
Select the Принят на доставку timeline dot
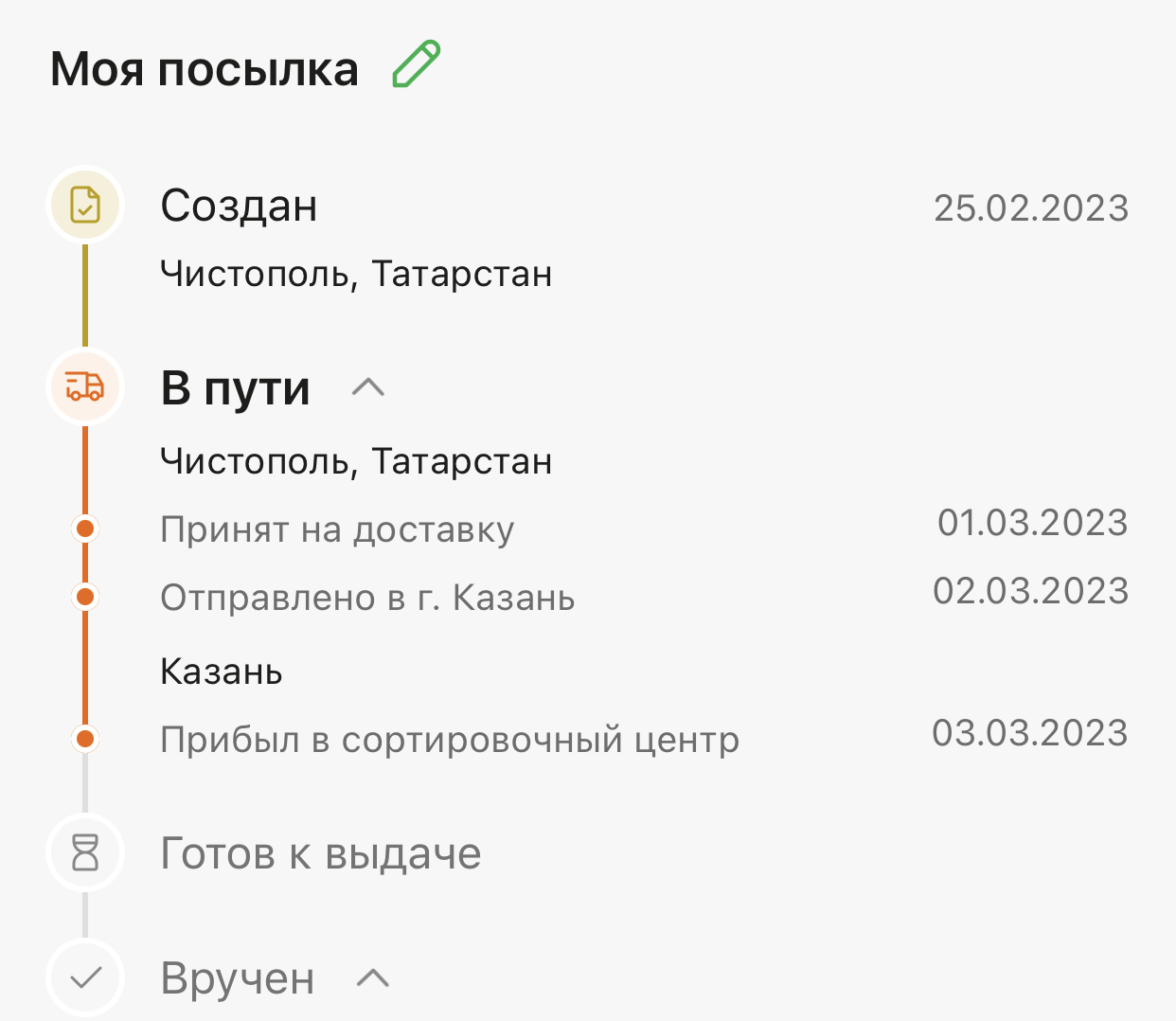tap(85, 528)
